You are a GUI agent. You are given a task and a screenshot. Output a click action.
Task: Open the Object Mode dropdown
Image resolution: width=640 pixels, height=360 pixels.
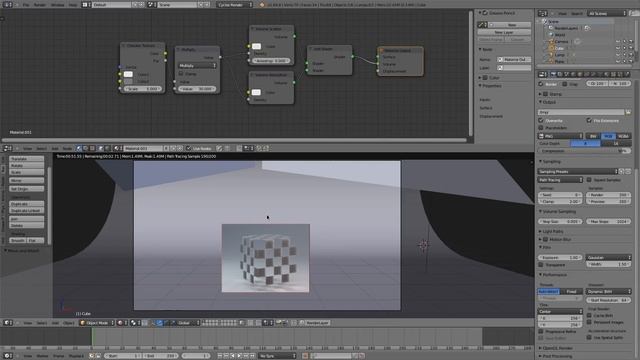97,322
